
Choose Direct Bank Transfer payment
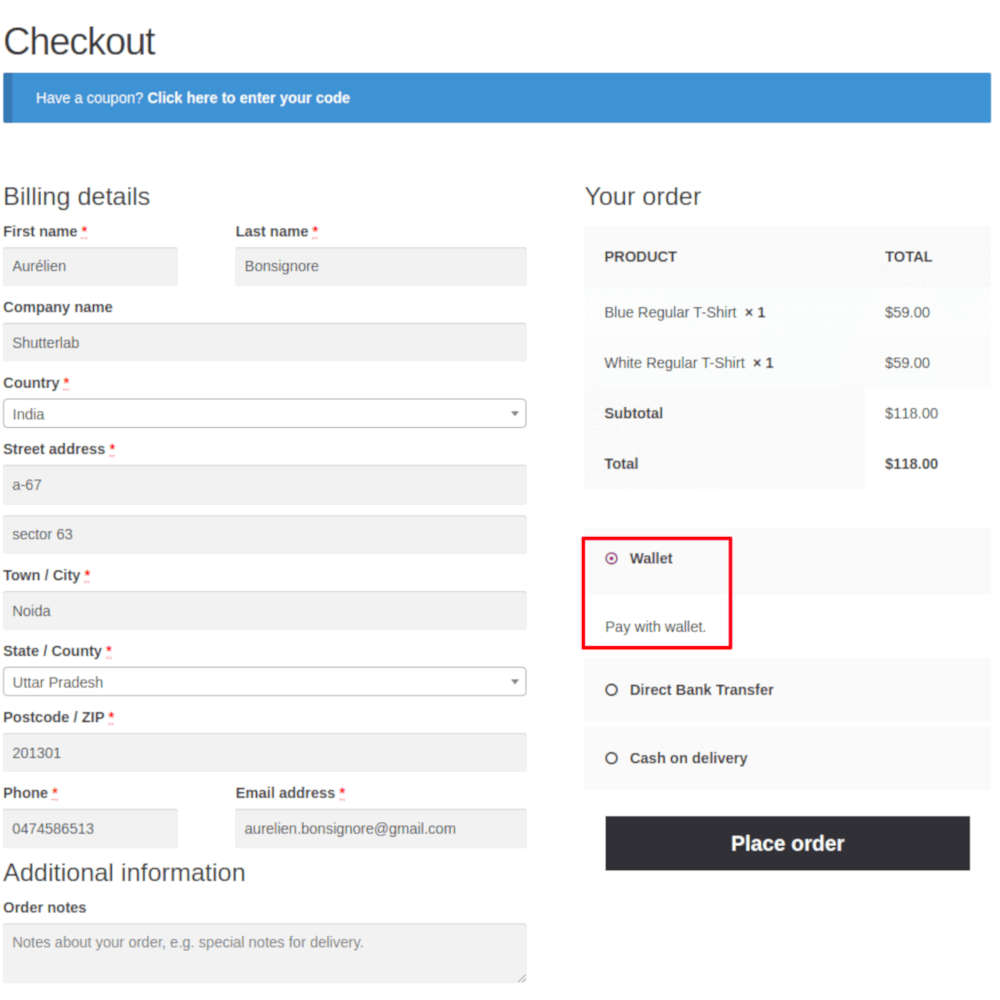[611, 689]
